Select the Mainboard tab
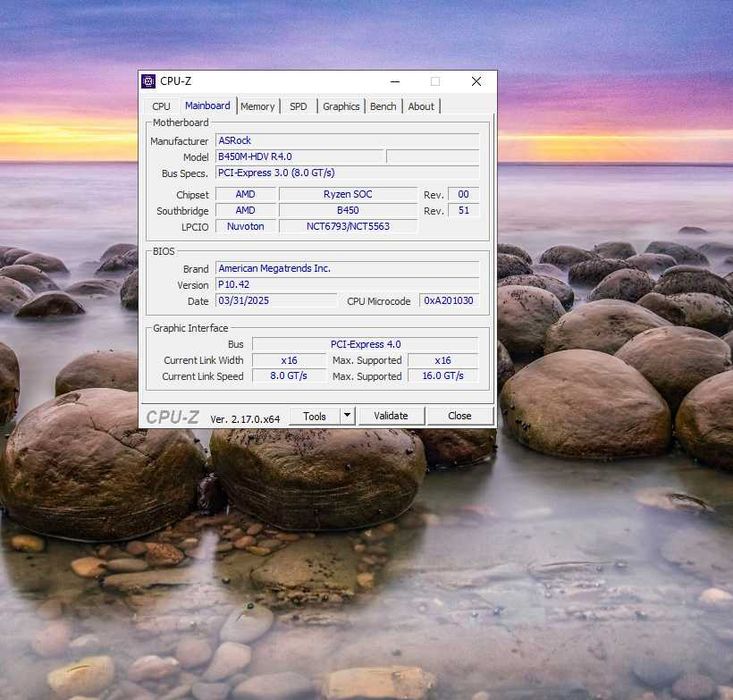 click(x=207, y=106)
